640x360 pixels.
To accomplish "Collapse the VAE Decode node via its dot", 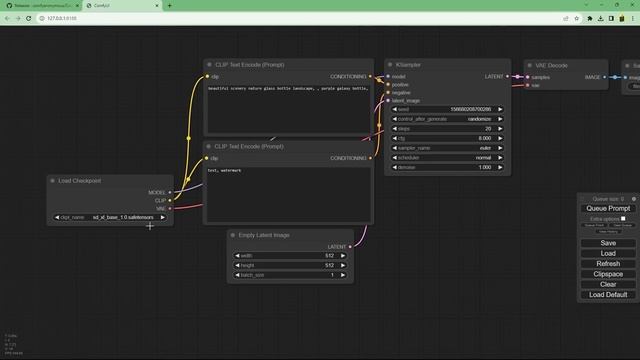I will point(529,65).
